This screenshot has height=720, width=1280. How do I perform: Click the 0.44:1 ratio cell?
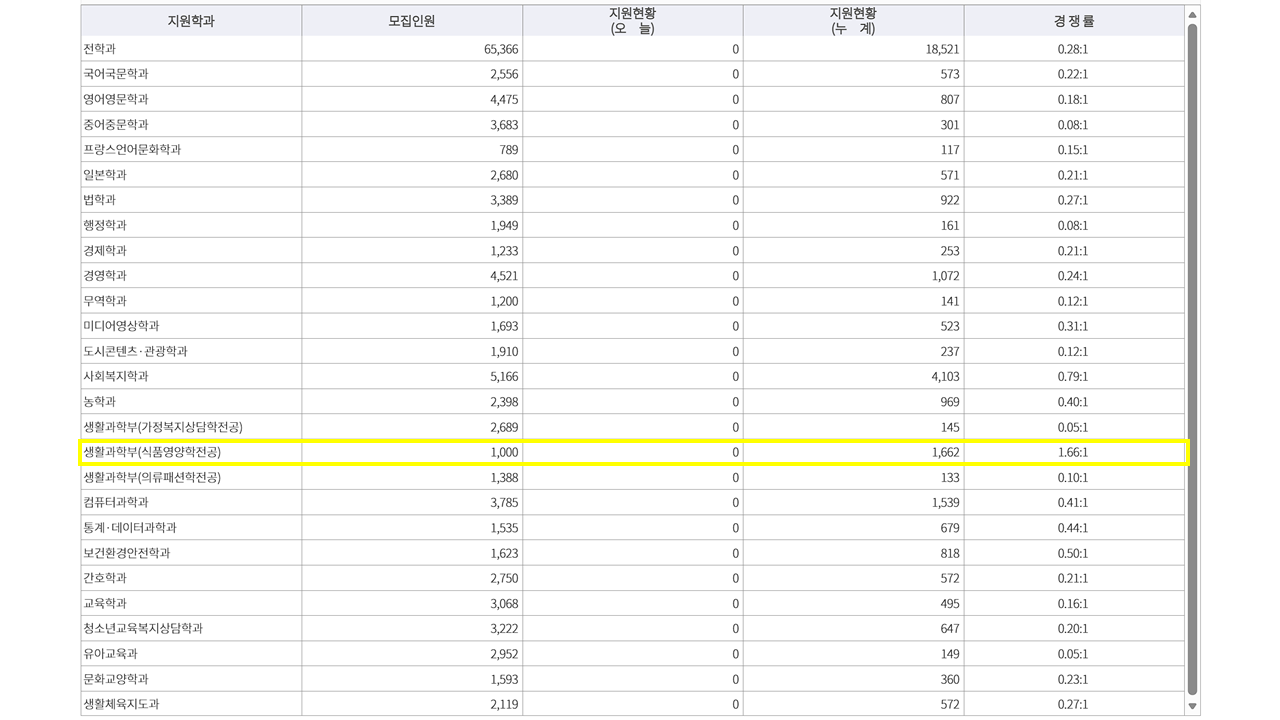click(1072, 528)
